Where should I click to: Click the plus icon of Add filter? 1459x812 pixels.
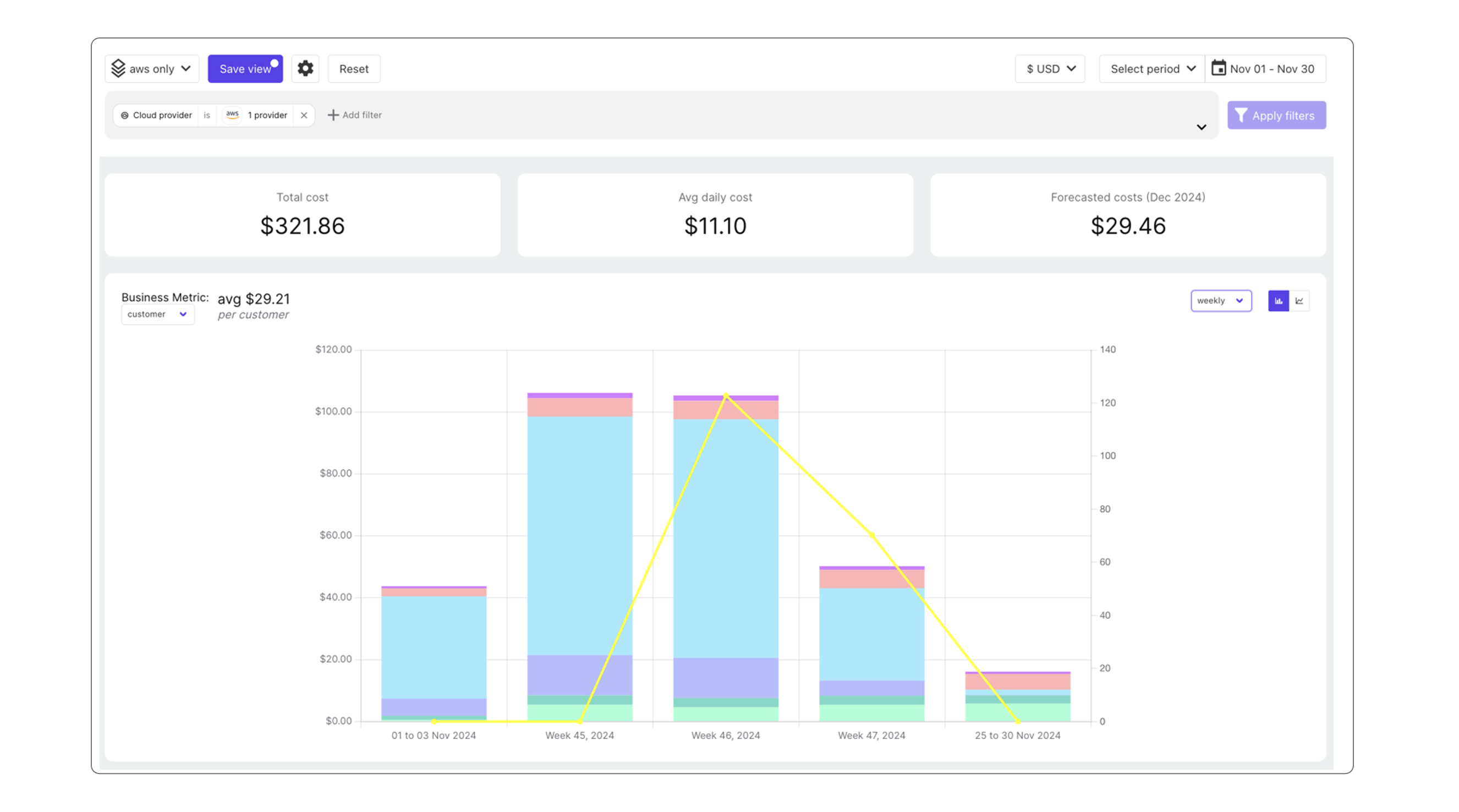(333, 115)
